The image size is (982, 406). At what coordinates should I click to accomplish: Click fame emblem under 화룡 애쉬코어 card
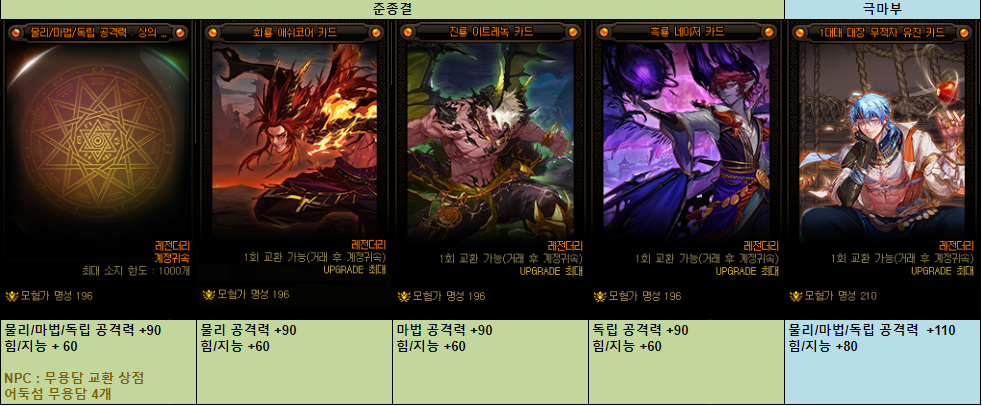209,294
